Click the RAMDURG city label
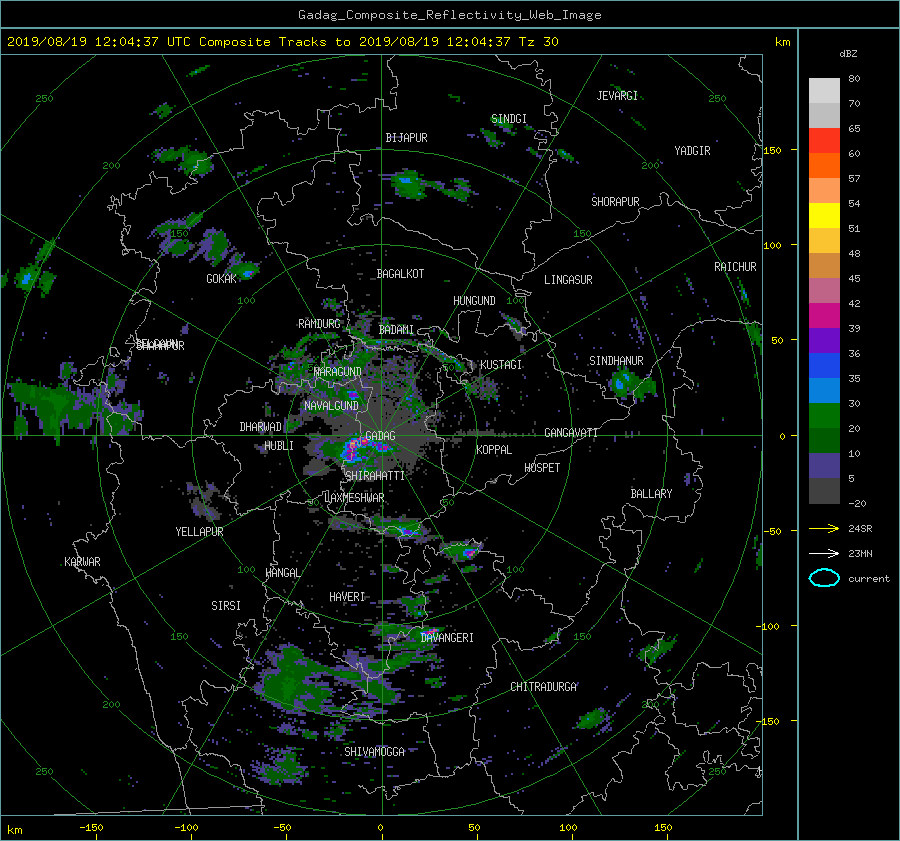Image resolution: width=900 pixels, height=841 pixels. tap(319, 324)
